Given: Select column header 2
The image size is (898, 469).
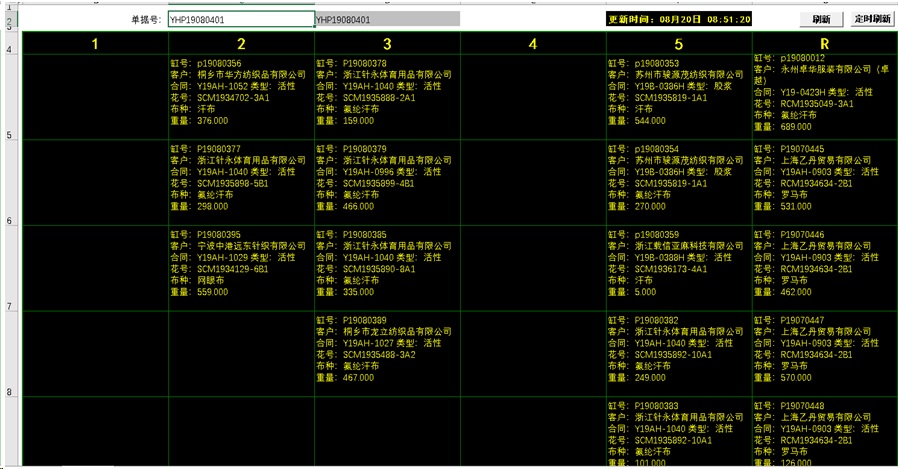Looking at the screenshot, I should [x=241, y=43].
